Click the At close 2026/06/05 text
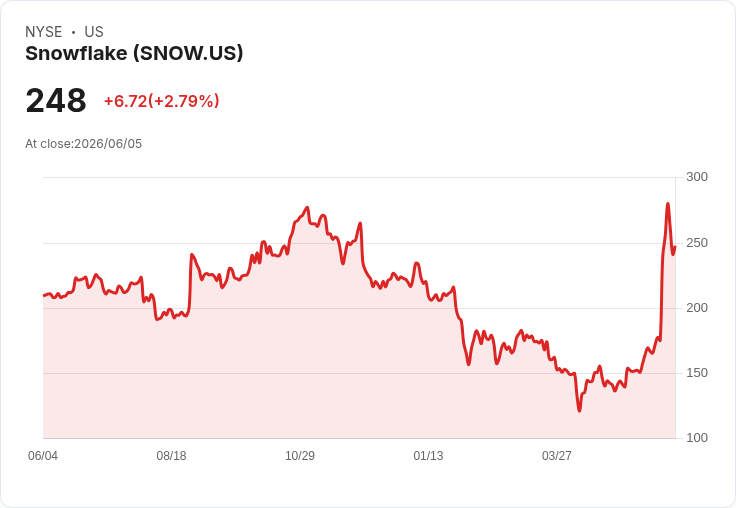The image size is (736, 508). [x=84, y=144]
